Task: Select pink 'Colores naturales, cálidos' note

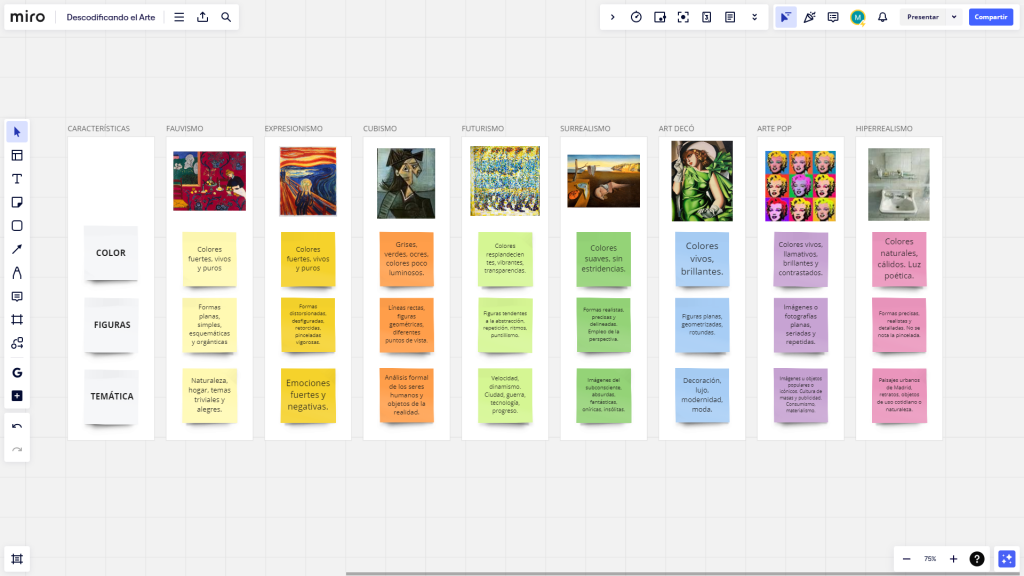Action: (x=899, y=259)
